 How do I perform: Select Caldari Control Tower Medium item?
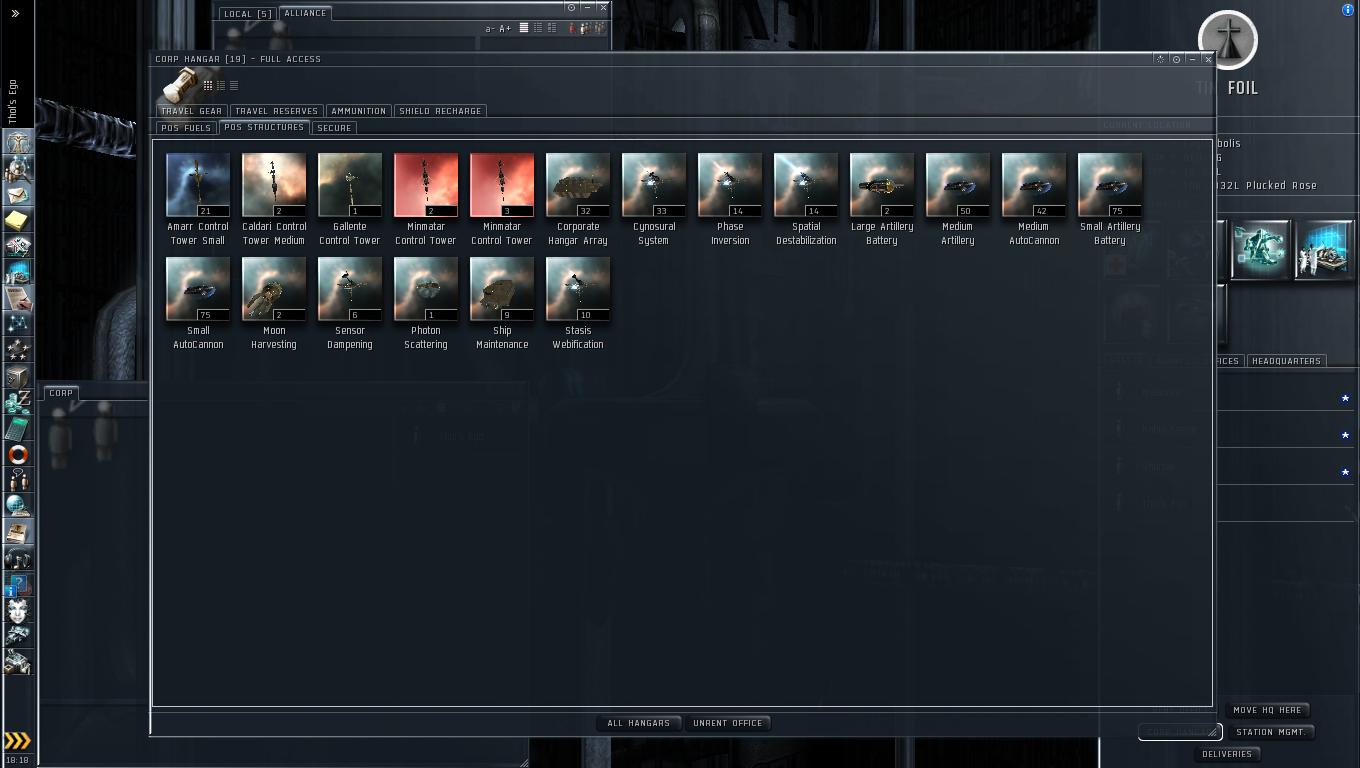(274, 199)
